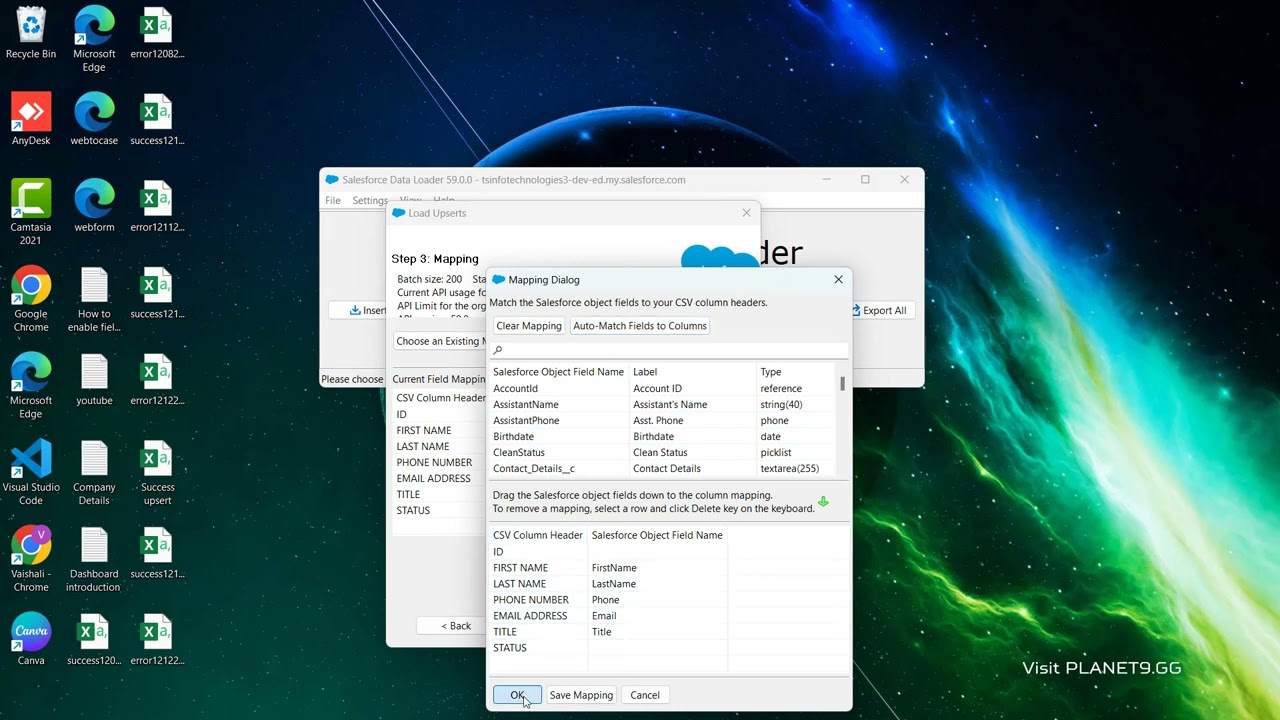Open the 'How to enable fiel...' text file
Viewport: 1280px width, 720px height.
tap(94, 300)
